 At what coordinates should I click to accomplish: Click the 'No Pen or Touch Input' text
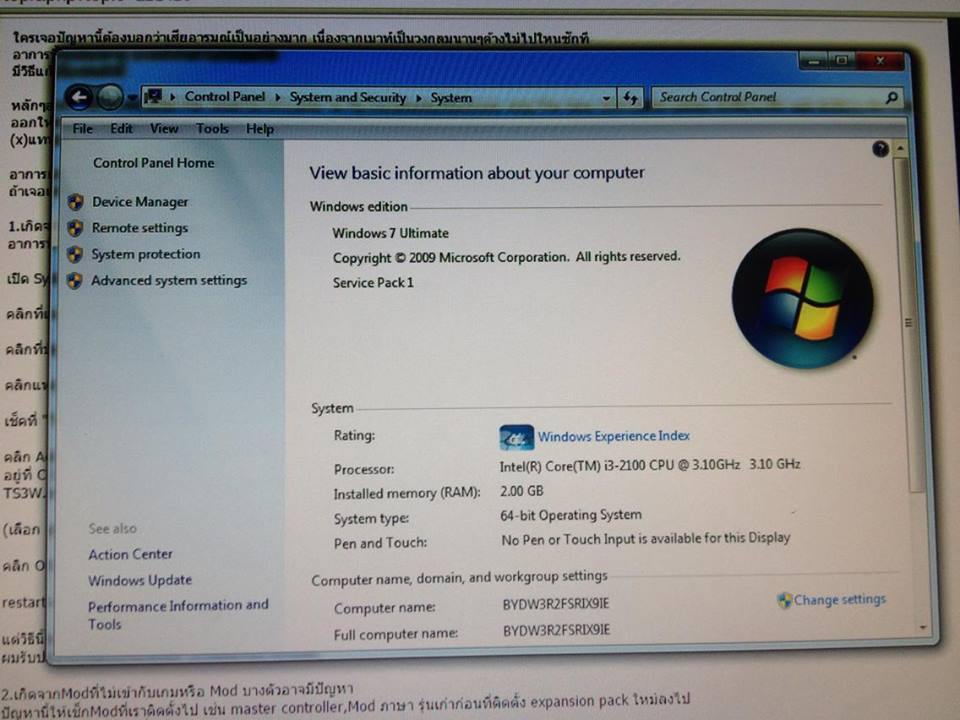[x=646, y=539]
